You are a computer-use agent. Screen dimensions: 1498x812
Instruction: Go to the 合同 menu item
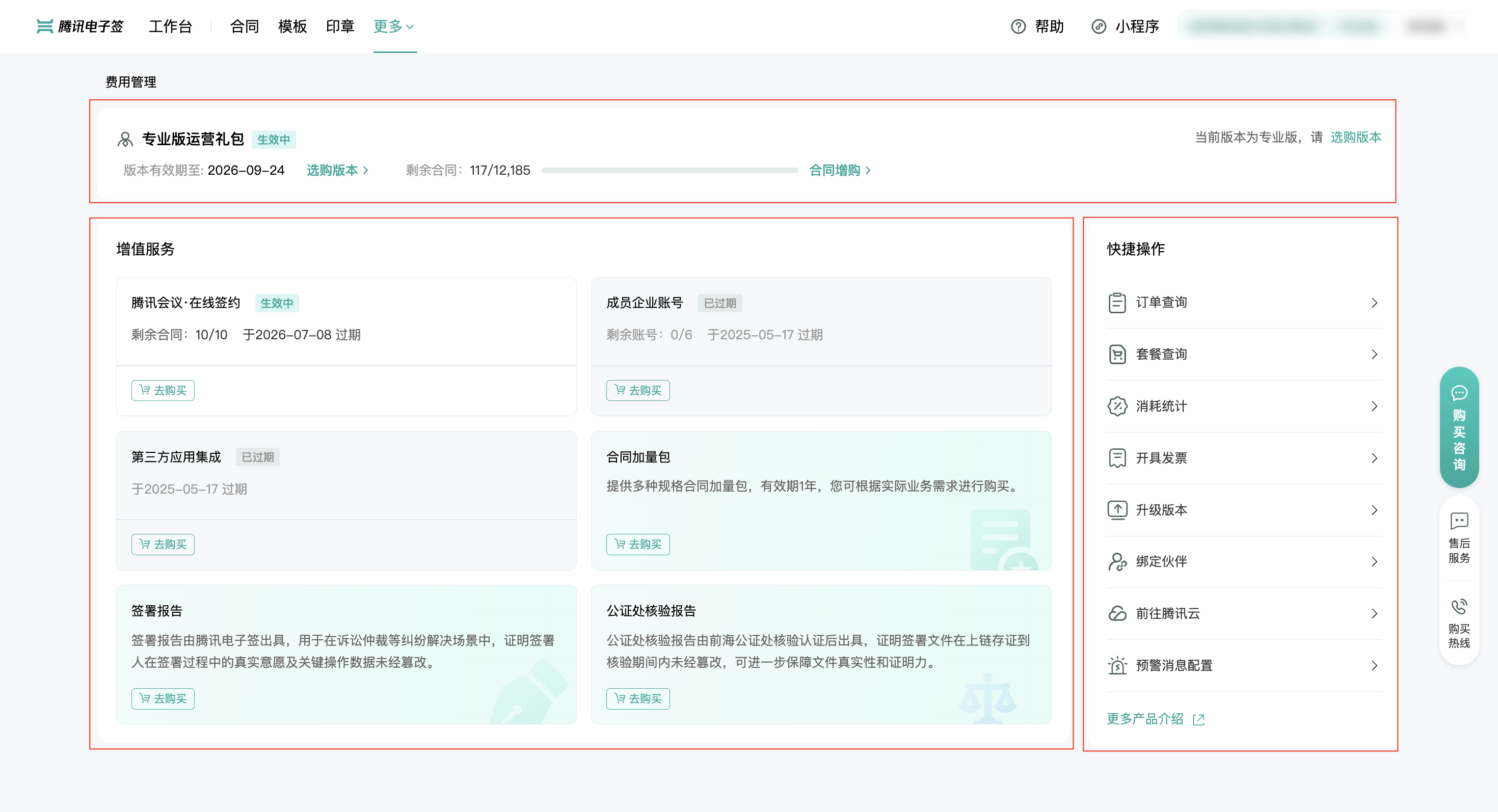pyautogui.click(x=244, y=26)
